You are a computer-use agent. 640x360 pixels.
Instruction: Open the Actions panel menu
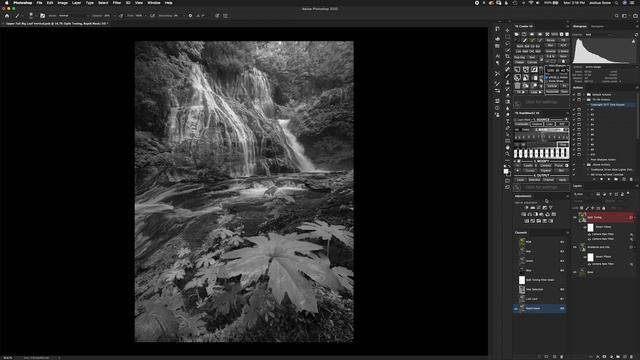coord(637,88)
